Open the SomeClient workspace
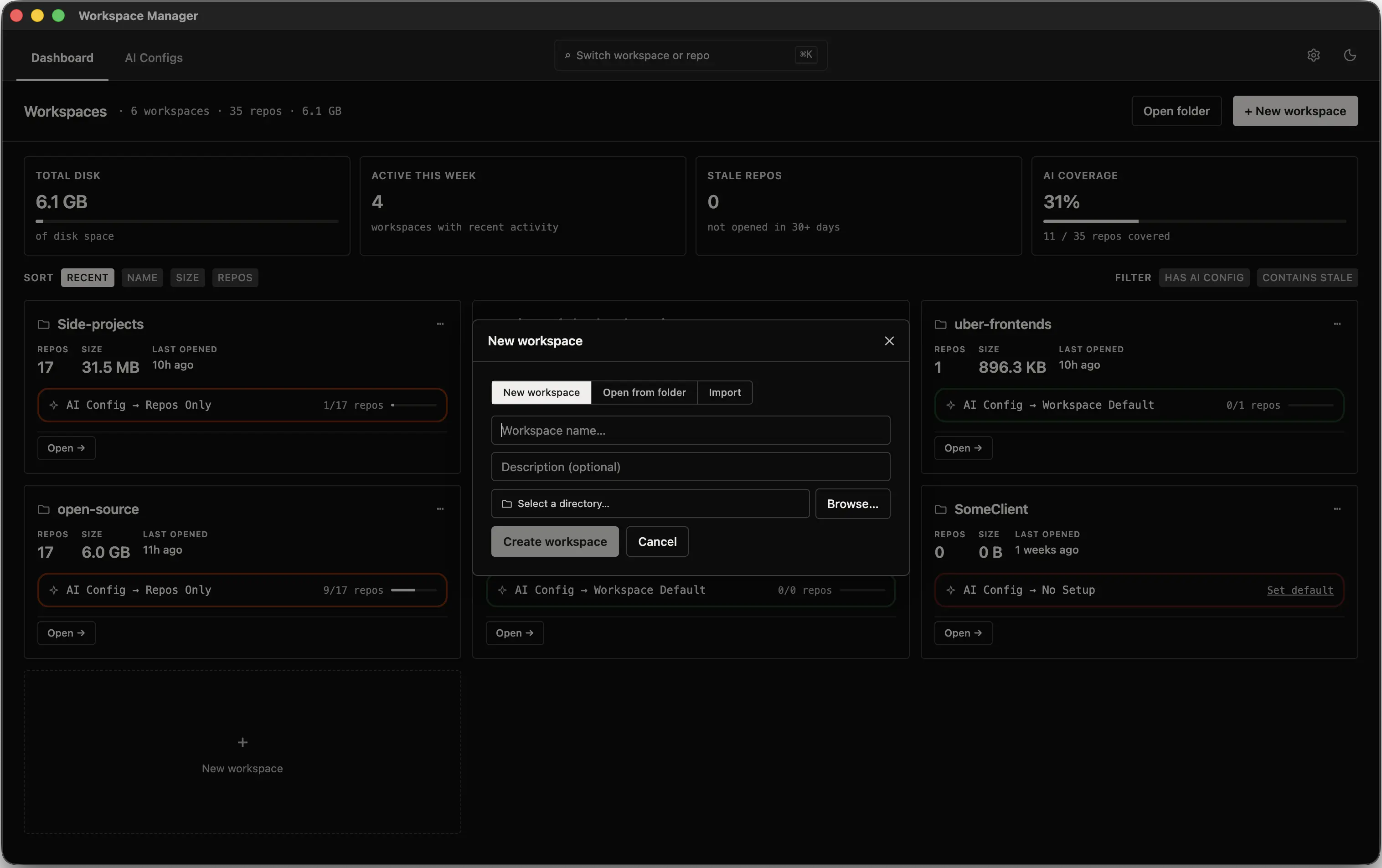This screenshot has height=868, width=1382. pos(964,633)
